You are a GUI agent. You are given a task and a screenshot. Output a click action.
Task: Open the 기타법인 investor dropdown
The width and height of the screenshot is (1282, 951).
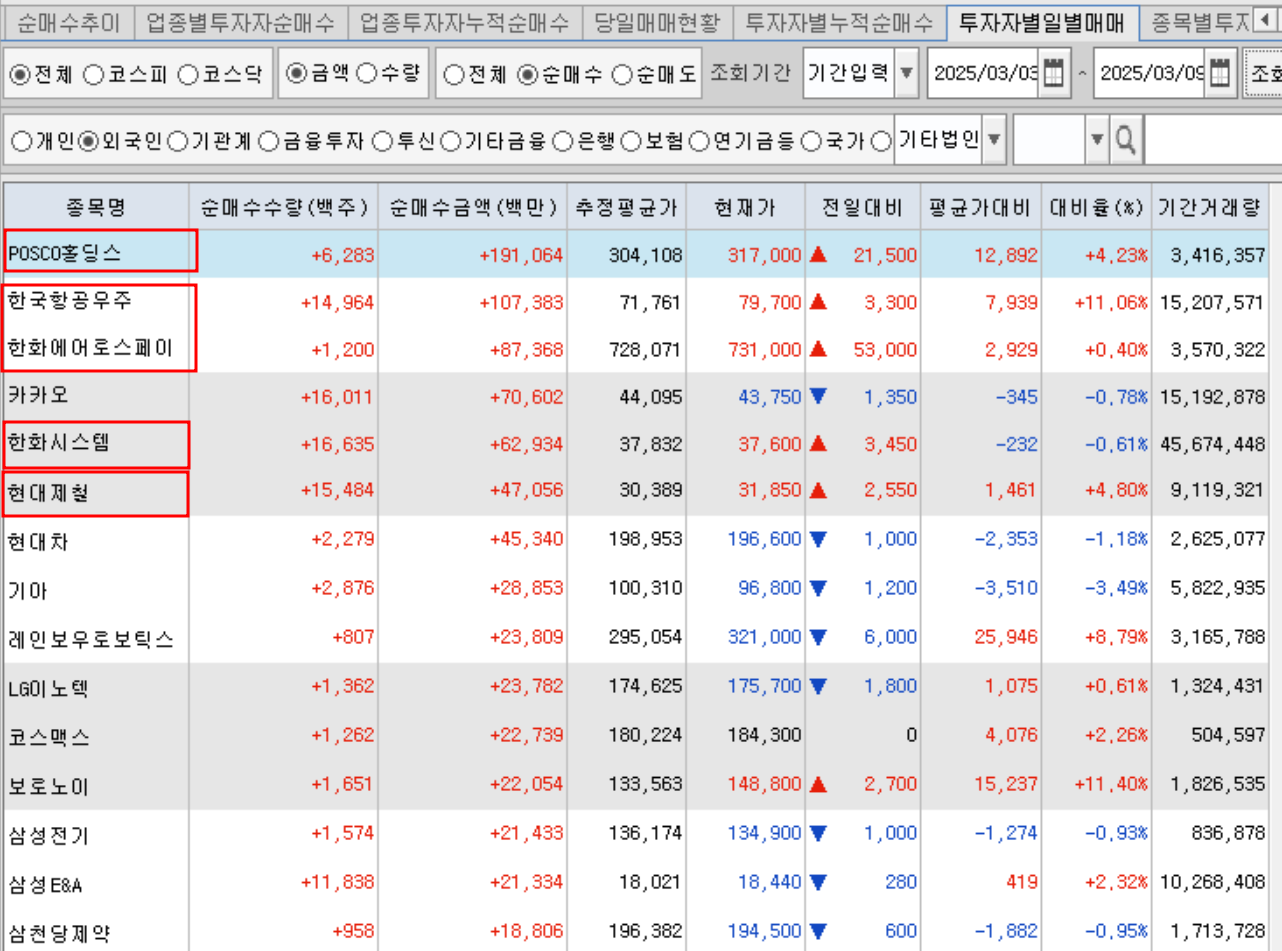click(x=993, y=141)
